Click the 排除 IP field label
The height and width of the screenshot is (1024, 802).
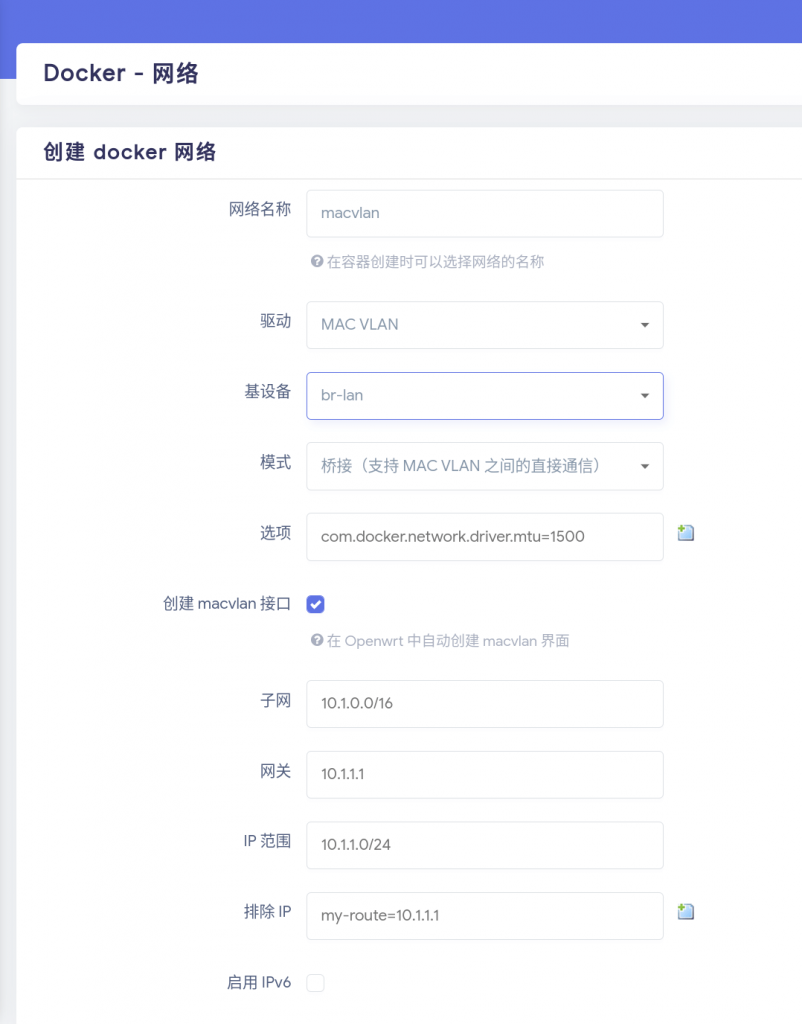[x=266, y=911]
